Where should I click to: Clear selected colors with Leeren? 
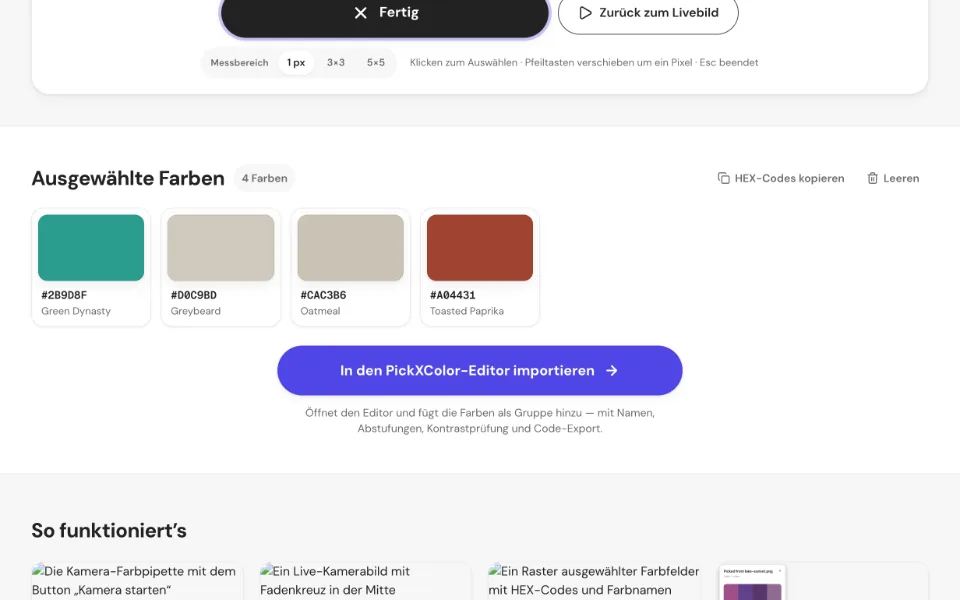[x=893, y=178]
